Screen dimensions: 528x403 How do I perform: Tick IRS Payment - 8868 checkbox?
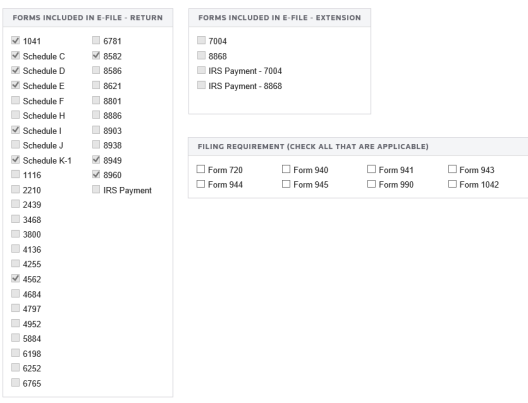[x=201, y=85]
